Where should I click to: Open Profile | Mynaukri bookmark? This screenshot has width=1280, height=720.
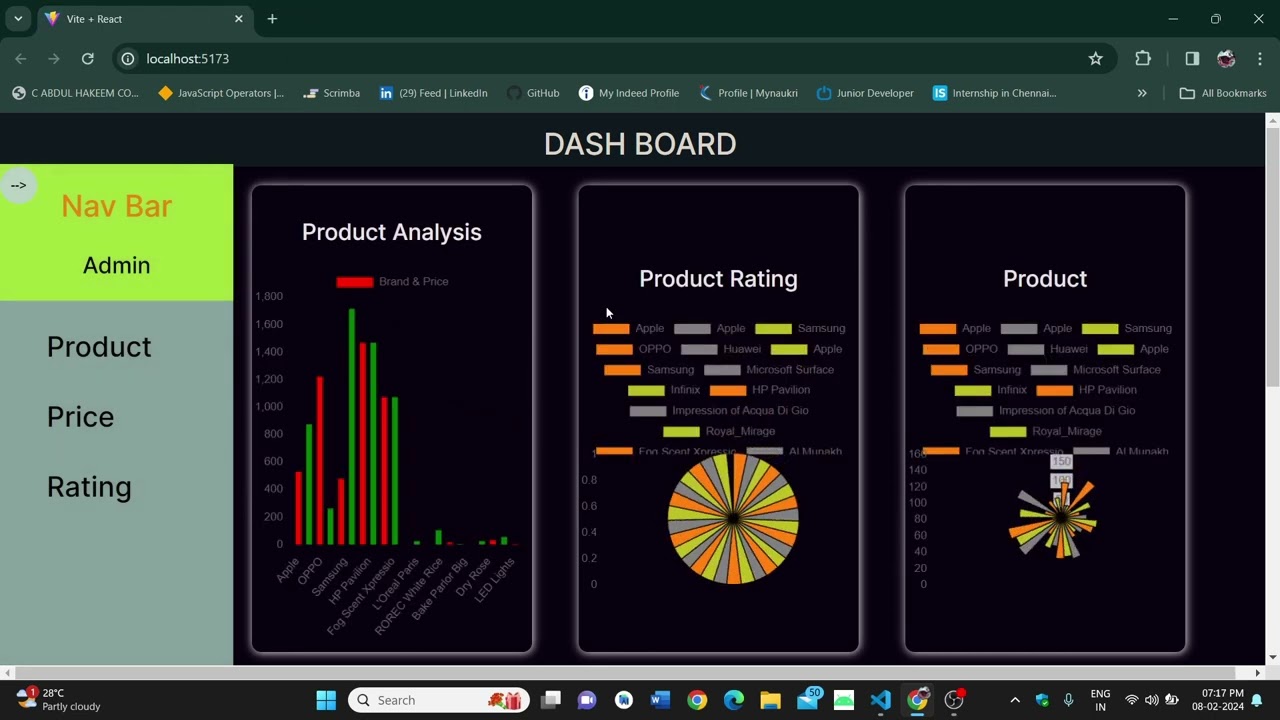[x=748, y=93]
